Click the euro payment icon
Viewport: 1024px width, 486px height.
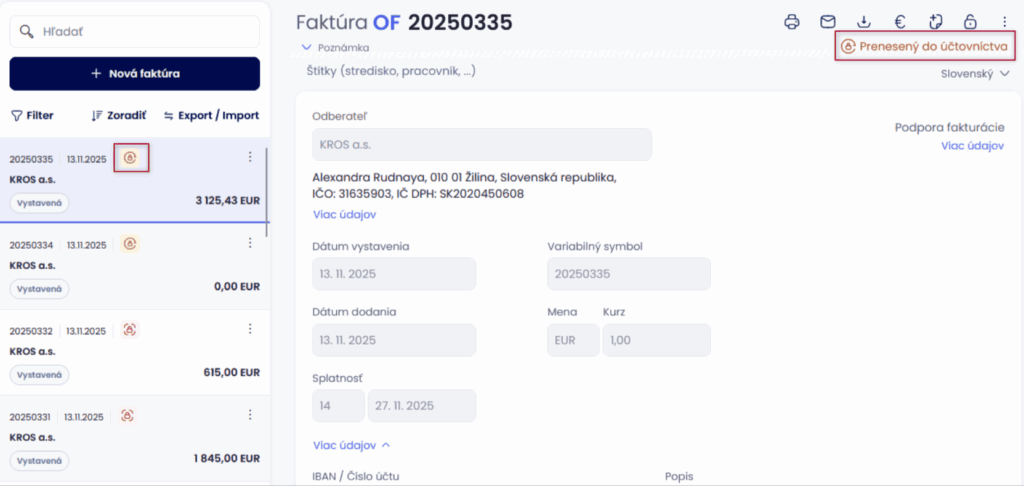click(x=900, y=22)
